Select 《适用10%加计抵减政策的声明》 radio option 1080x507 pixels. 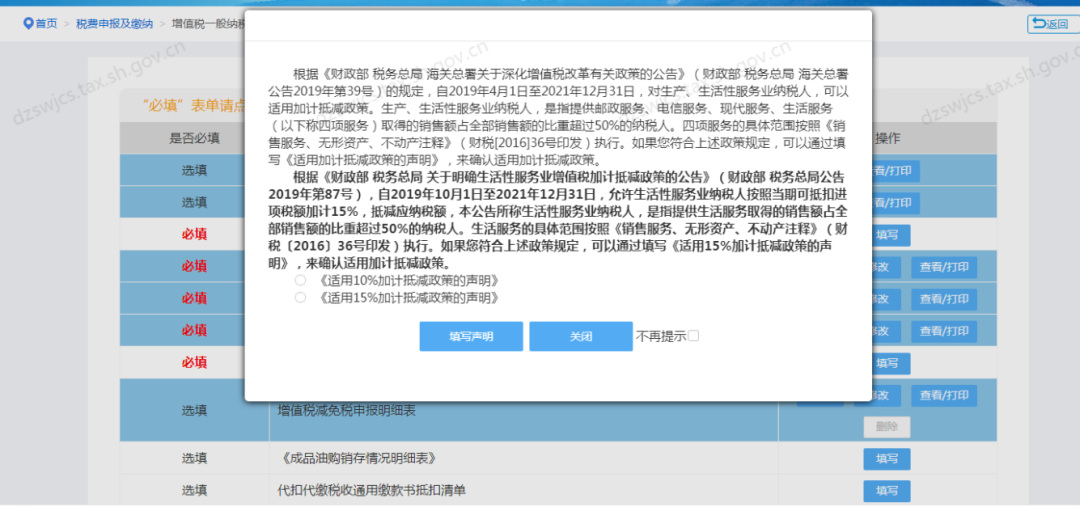pyautogui.click(x=300, y=281)
